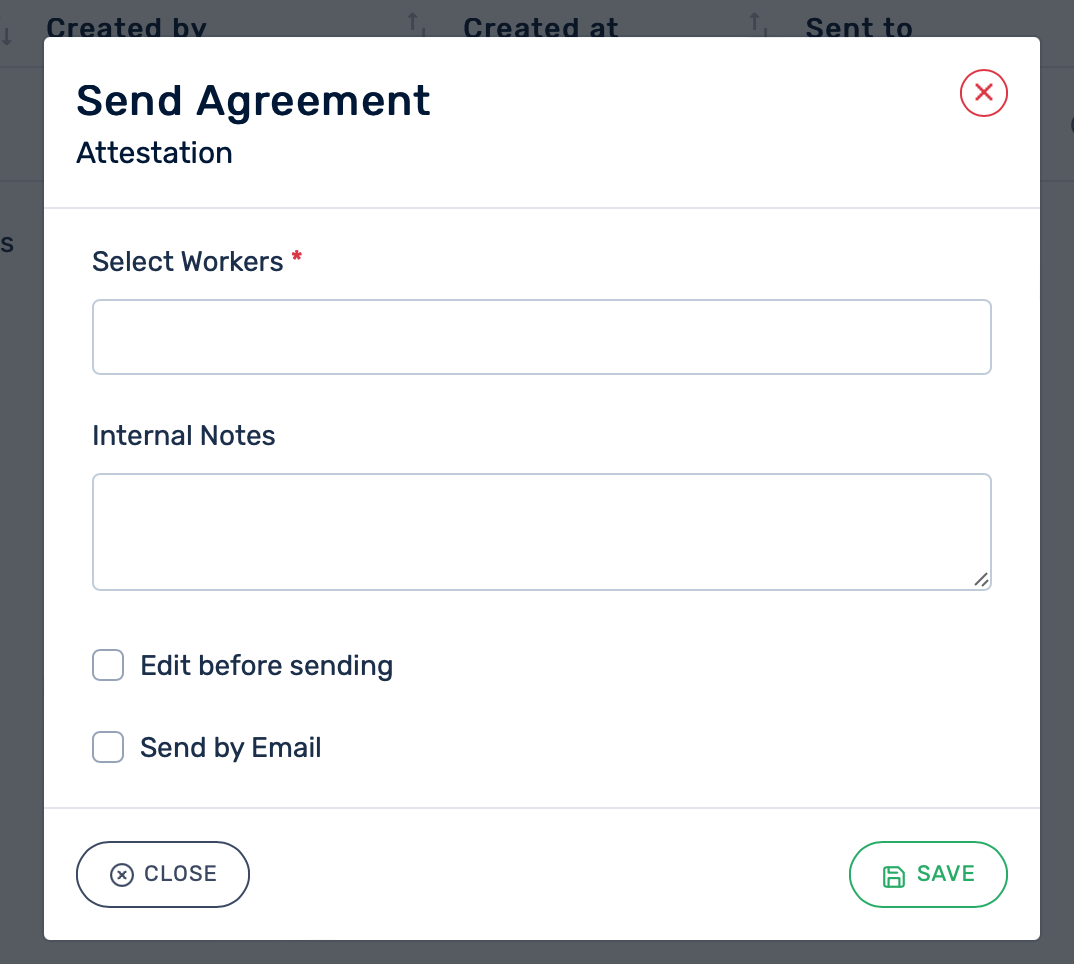The height and width of the screenshot is (964, 1074).
Task: Click the Select Workers field label
Action: click(x=188, y=262)
